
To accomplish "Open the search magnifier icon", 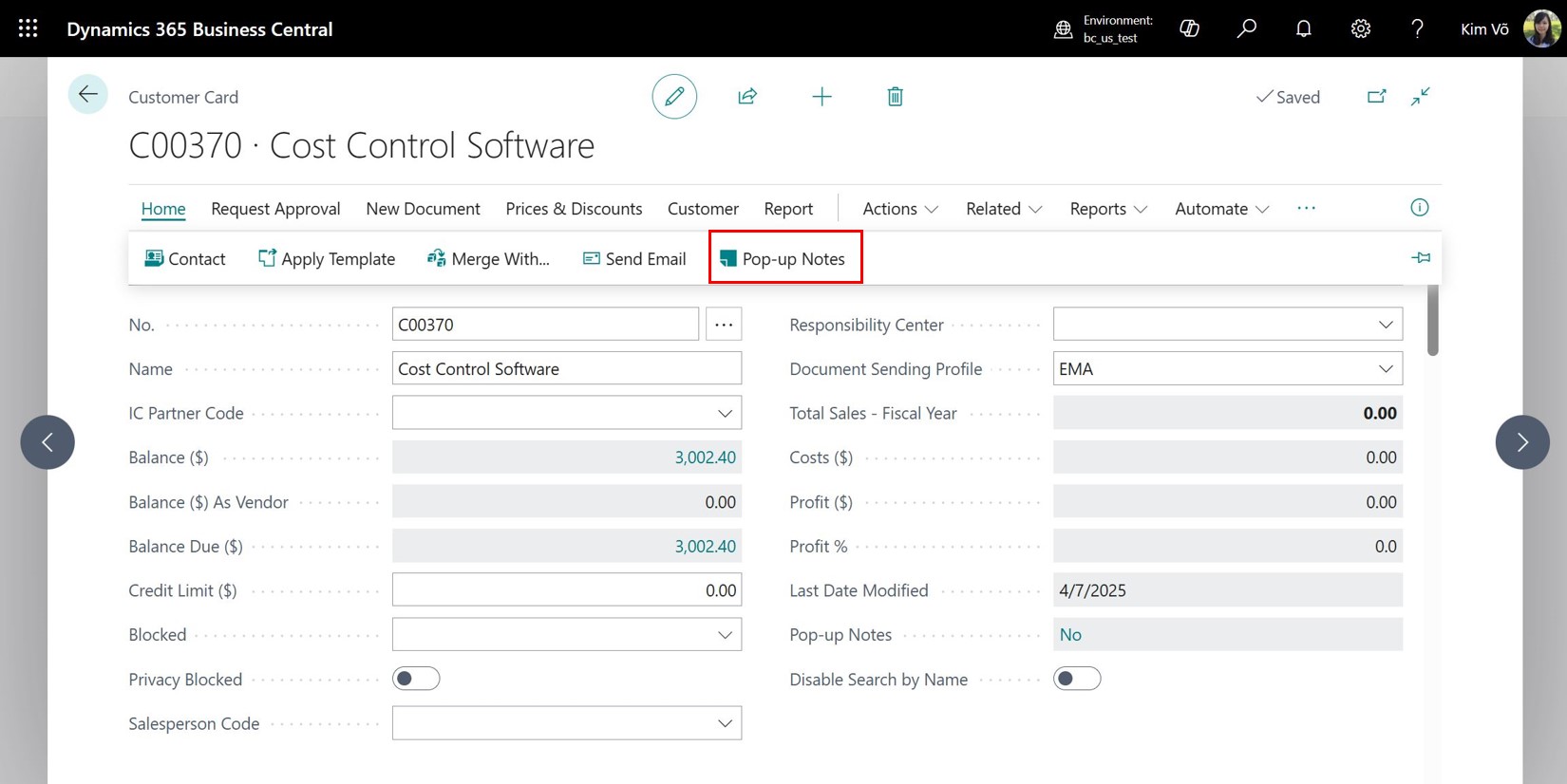I will (x=1247, y=28).
